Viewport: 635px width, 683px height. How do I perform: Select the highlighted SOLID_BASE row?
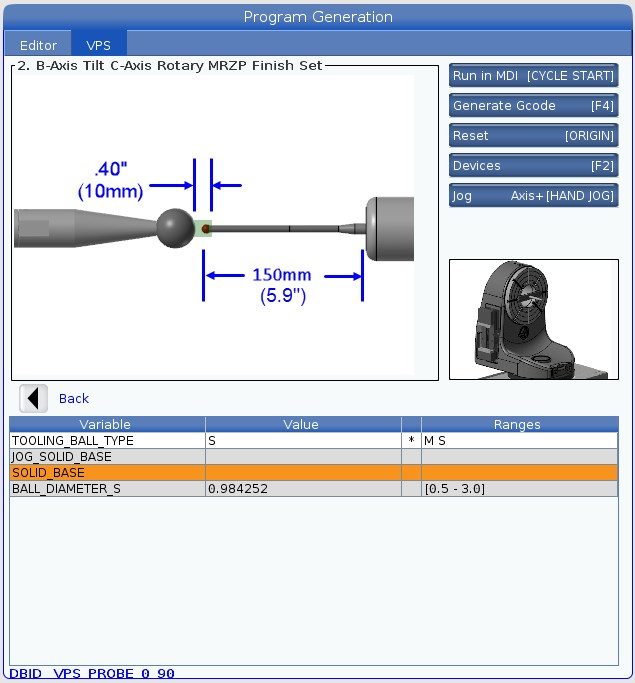point(314,473)
